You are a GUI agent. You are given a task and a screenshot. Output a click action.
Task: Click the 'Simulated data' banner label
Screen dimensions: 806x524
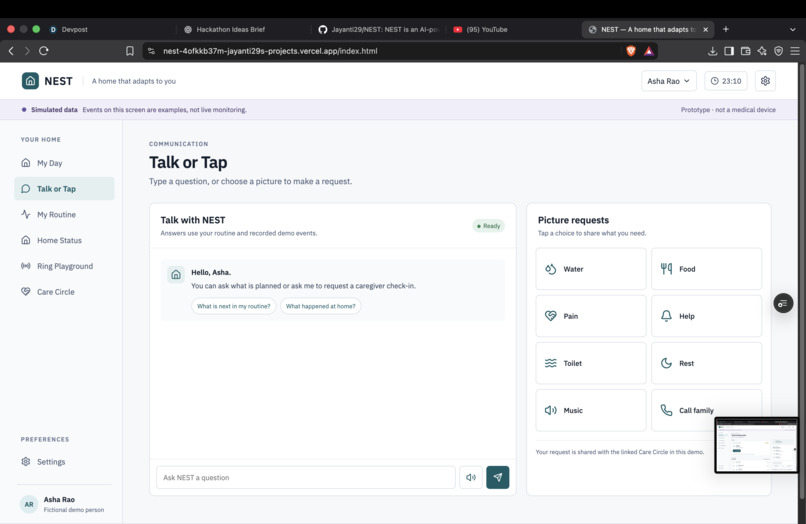[x=54, y=110]
